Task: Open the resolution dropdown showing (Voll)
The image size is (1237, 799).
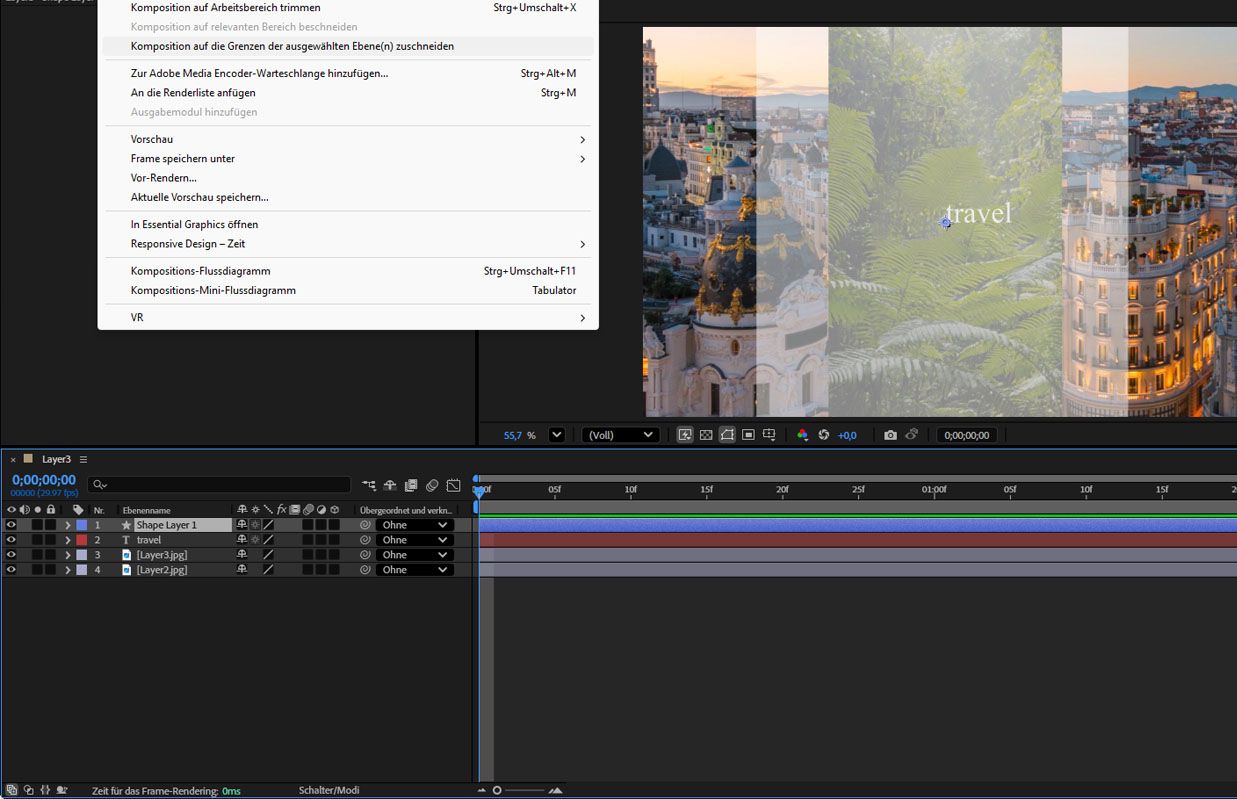Action: [620, 435]
